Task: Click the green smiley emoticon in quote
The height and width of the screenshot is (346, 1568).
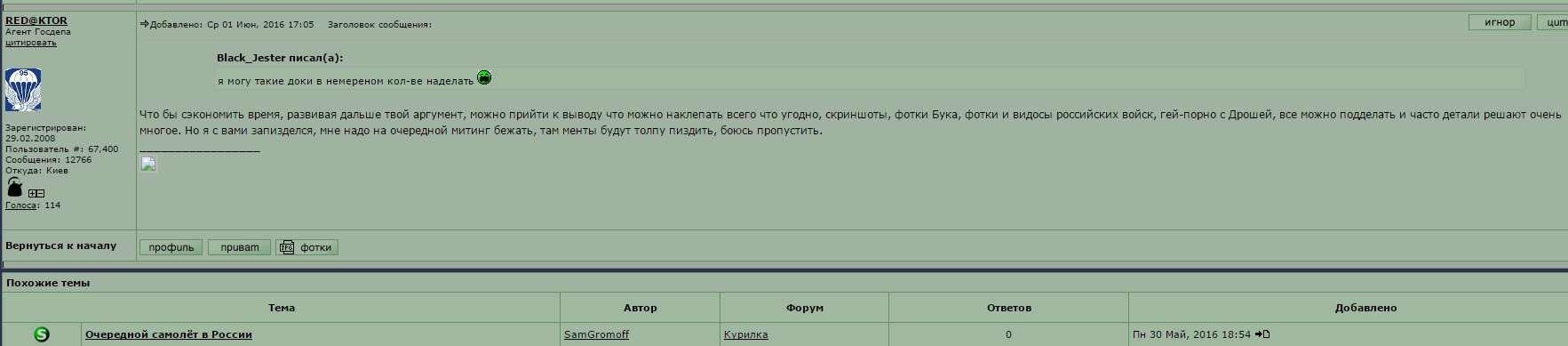Action: (484, 77)
